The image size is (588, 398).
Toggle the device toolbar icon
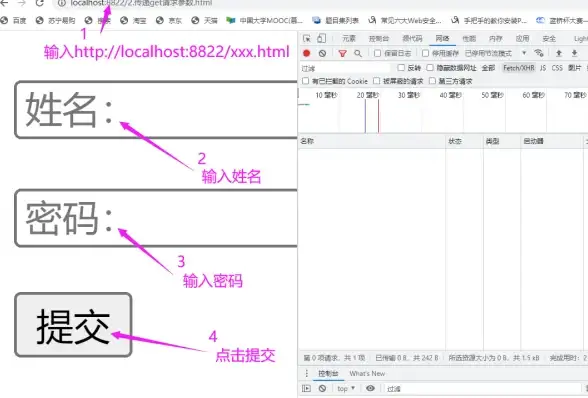point(321,38)
